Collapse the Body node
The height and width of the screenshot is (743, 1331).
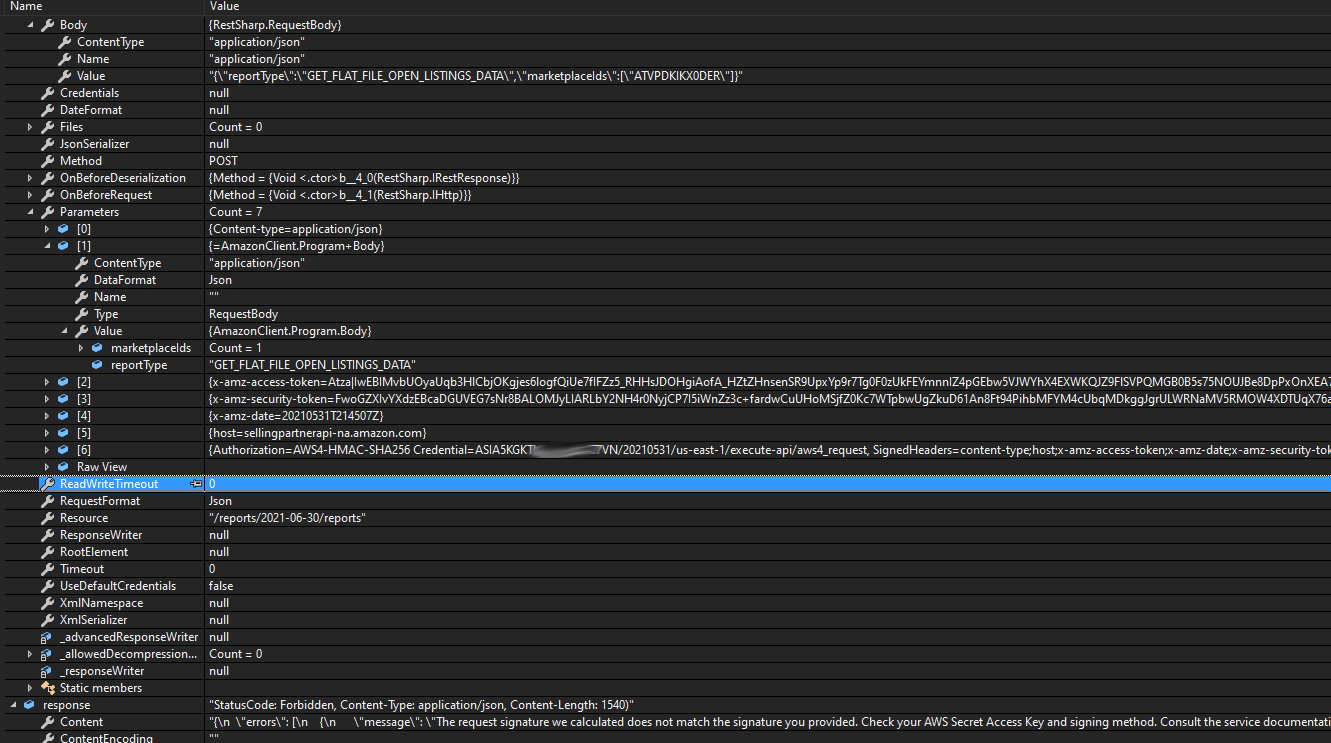[30, 25]
